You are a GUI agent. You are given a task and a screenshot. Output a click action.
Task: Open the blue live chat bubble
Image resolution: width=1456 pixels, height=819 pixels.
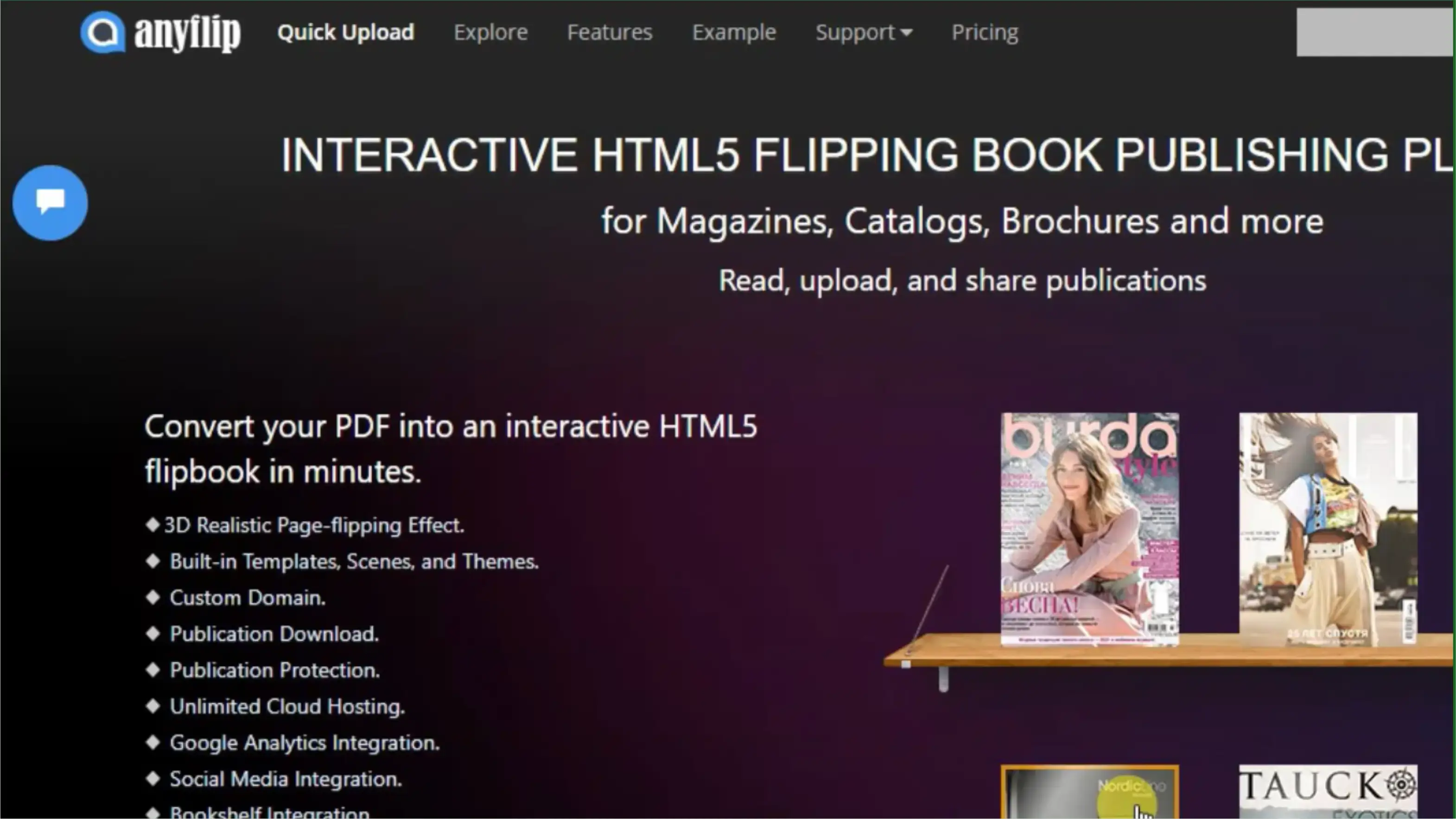(x=51, y=203)
